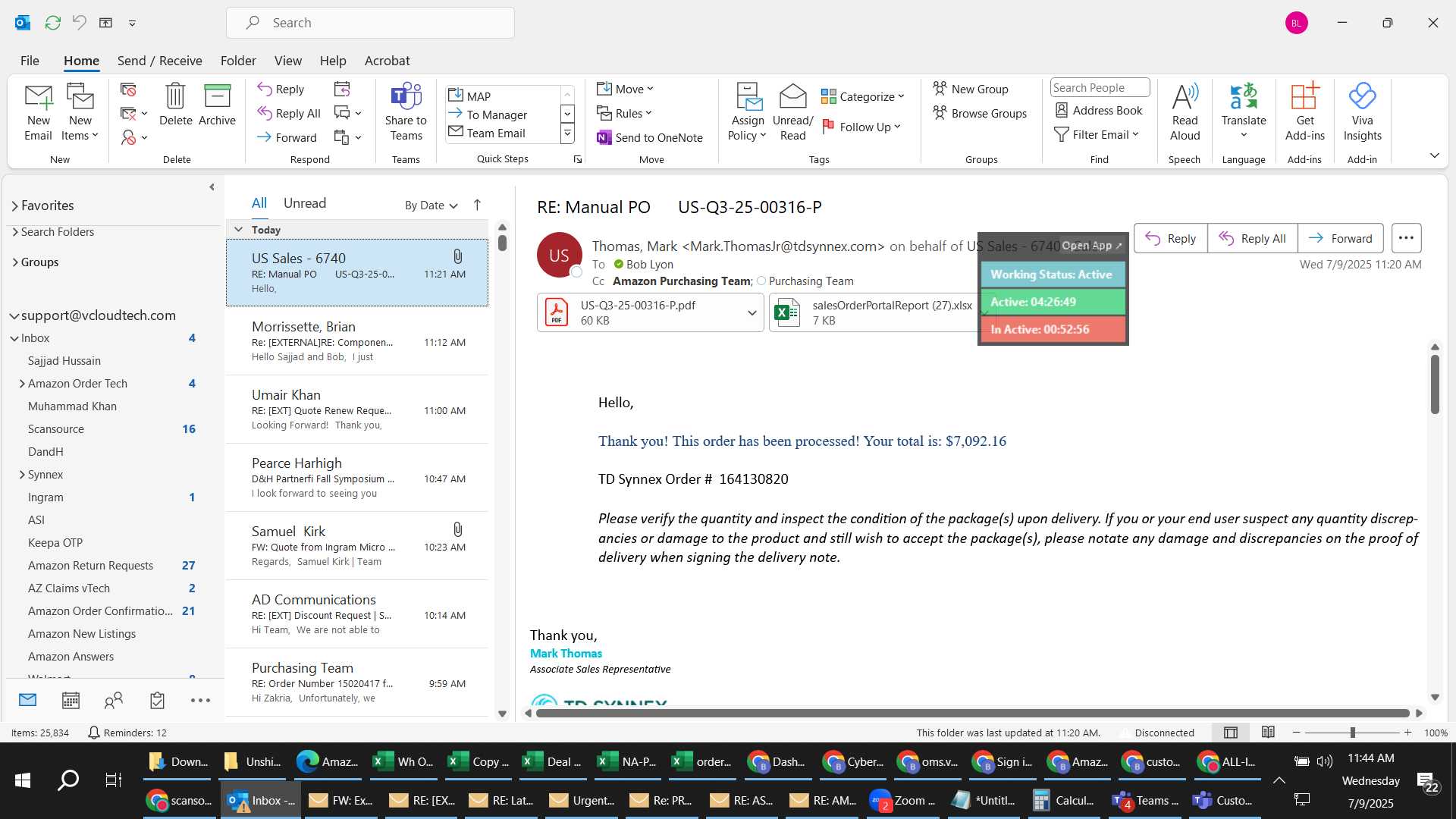Open the Folder tab
The height and width of the screenshot is (819, 1456).
[238, 61]
